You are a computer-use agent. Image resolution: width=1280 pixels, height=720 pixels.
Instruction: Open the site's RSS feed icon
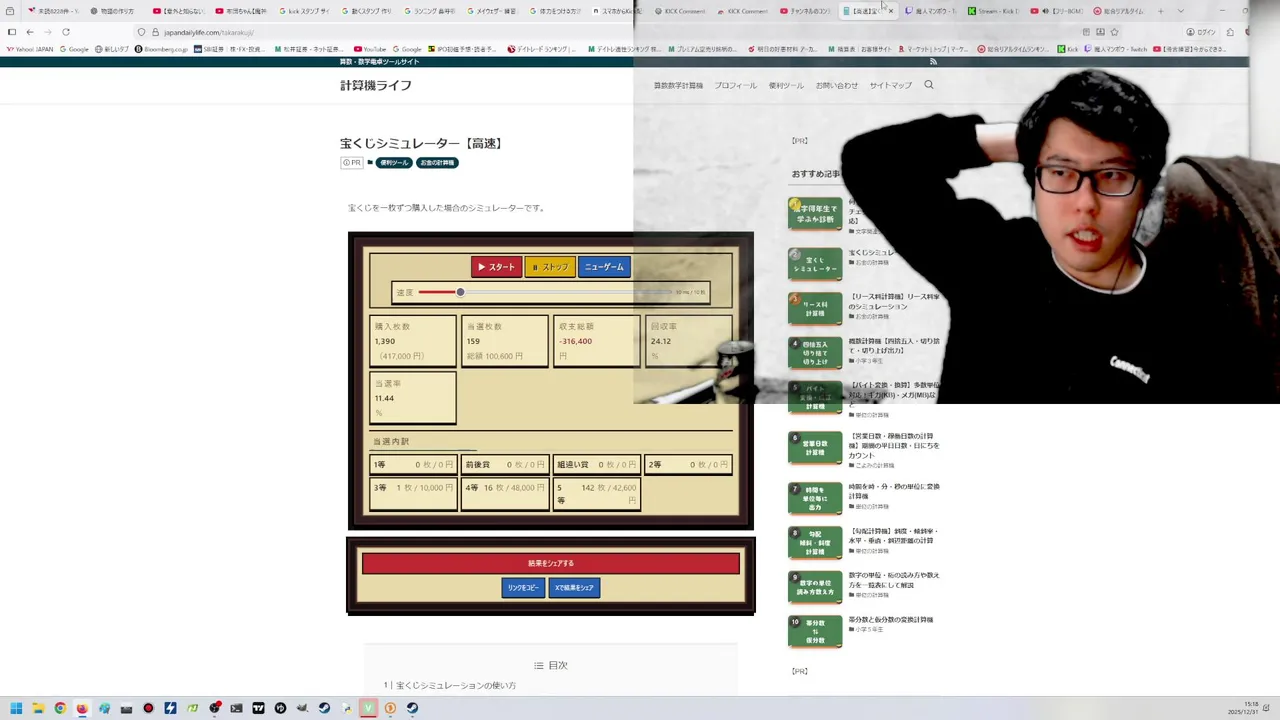click(x=933, y=62)
